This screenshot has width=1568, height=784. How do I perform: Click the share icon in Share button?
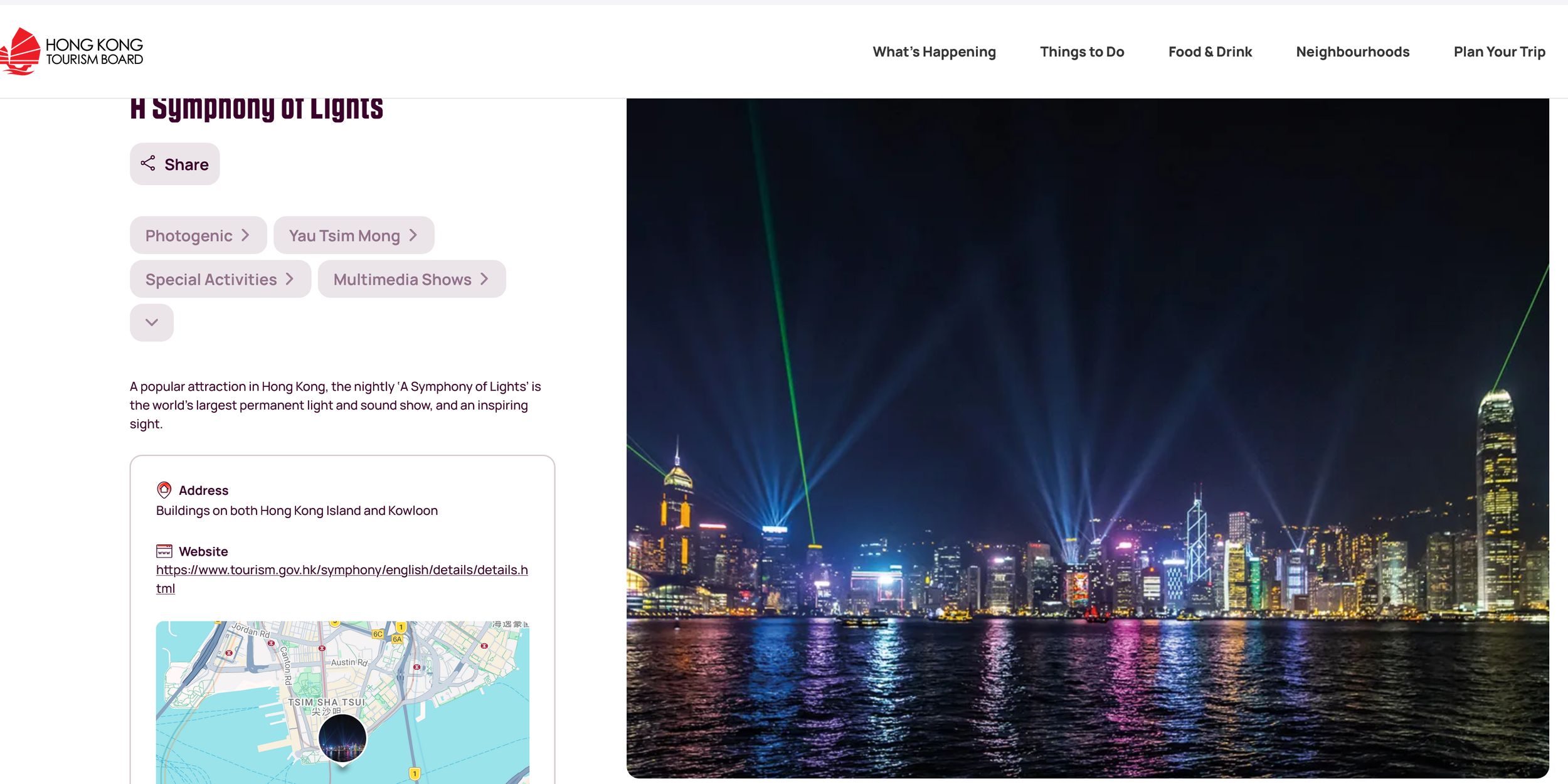click(x=148, y=164)
